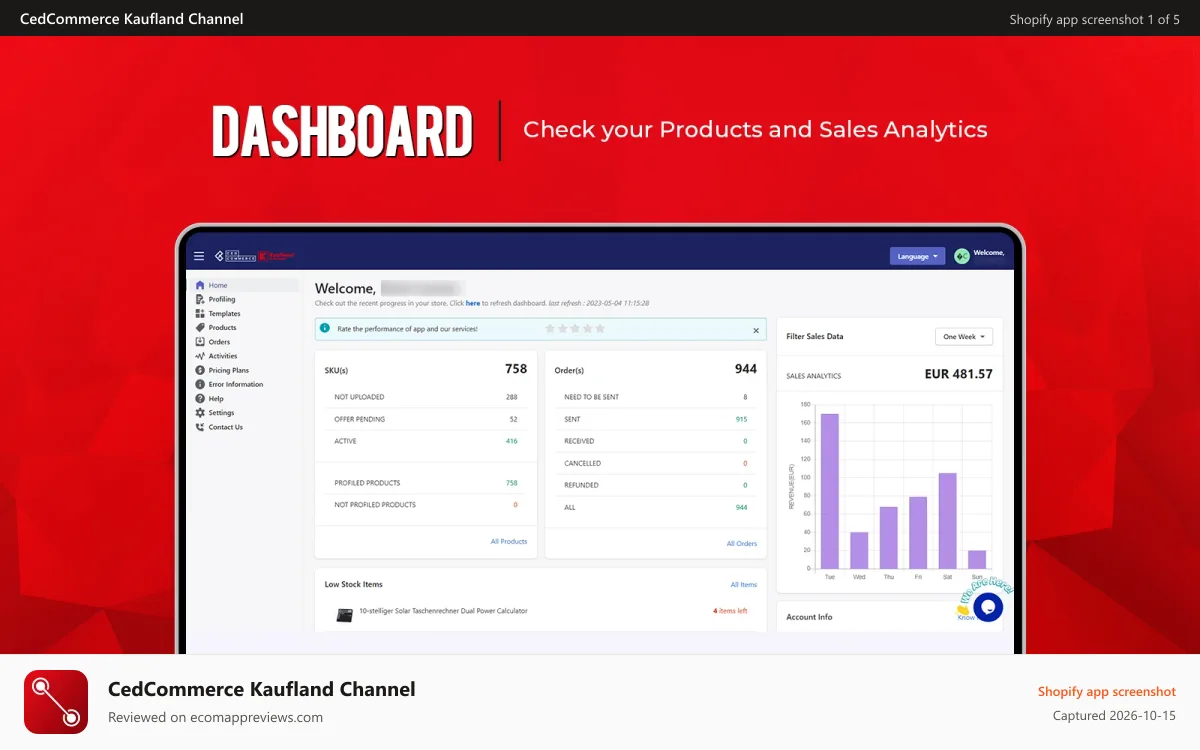Click the Pricing Plans dollar icon
This screenshot has height=750, width=1200.
click(x=200, y=370)
